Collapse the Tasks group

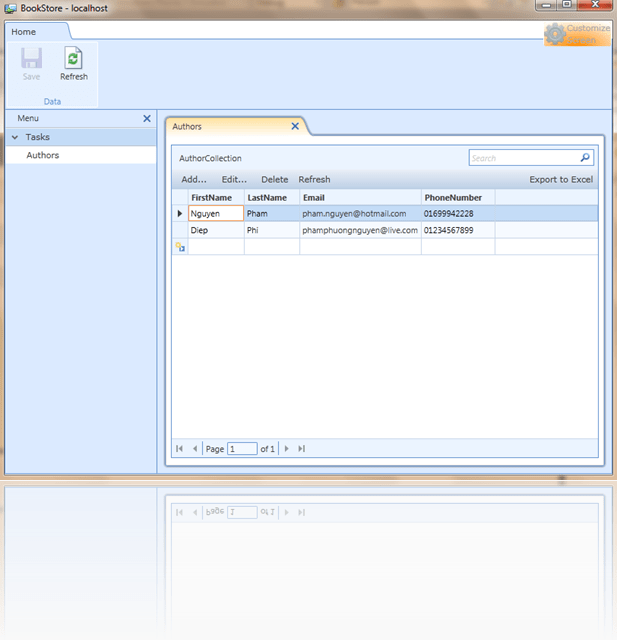point(14,137)
